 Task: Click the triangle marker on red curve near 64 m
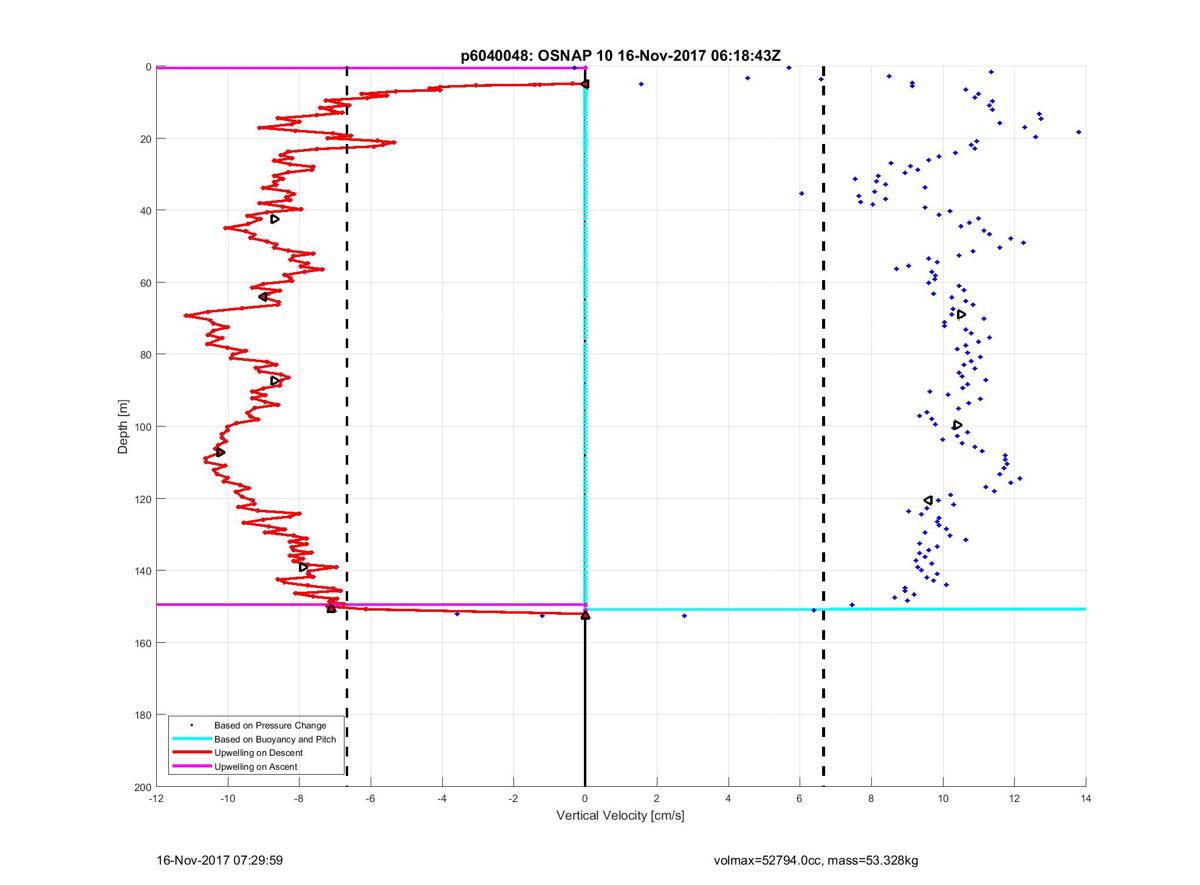(263, 297)
